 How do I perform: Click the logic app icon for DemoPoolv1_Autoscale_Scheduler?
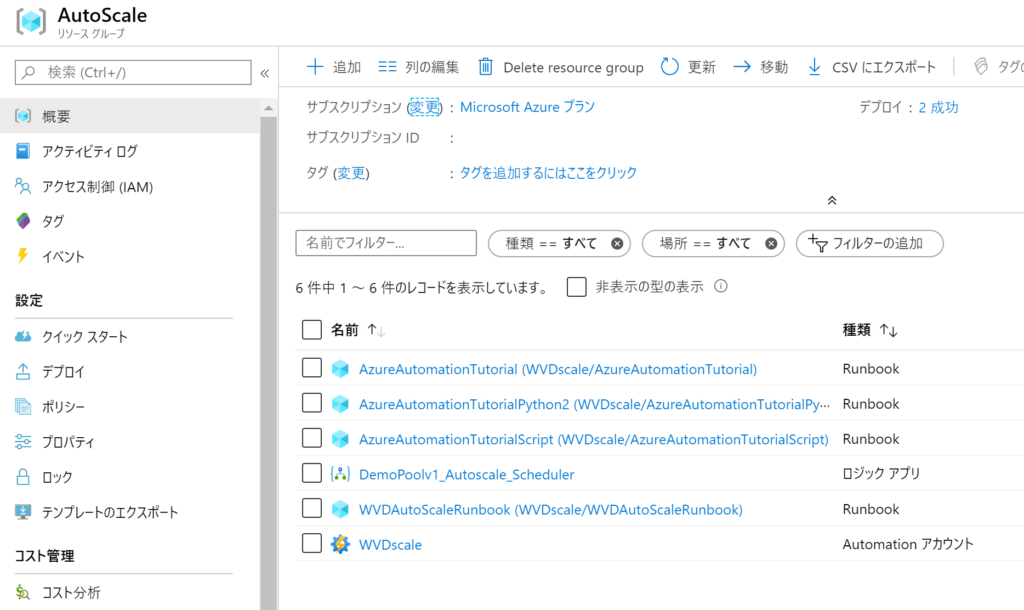pyautogui.click(x=340, y=474)
